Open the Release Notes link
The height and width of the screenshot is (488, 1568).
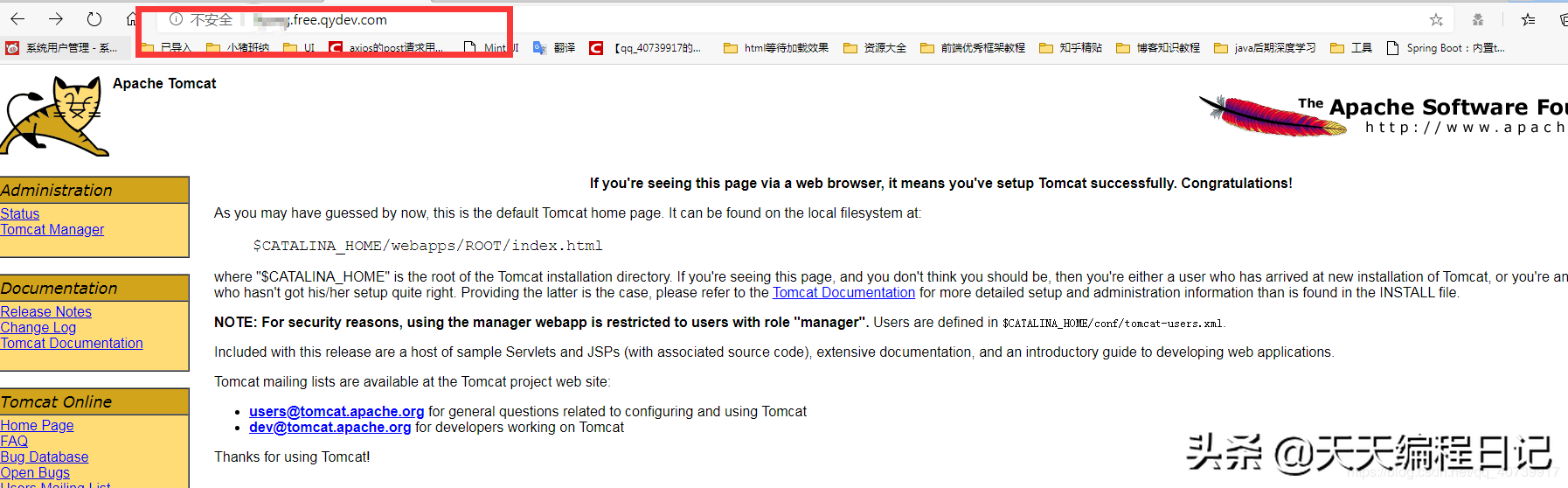(45, 312)
